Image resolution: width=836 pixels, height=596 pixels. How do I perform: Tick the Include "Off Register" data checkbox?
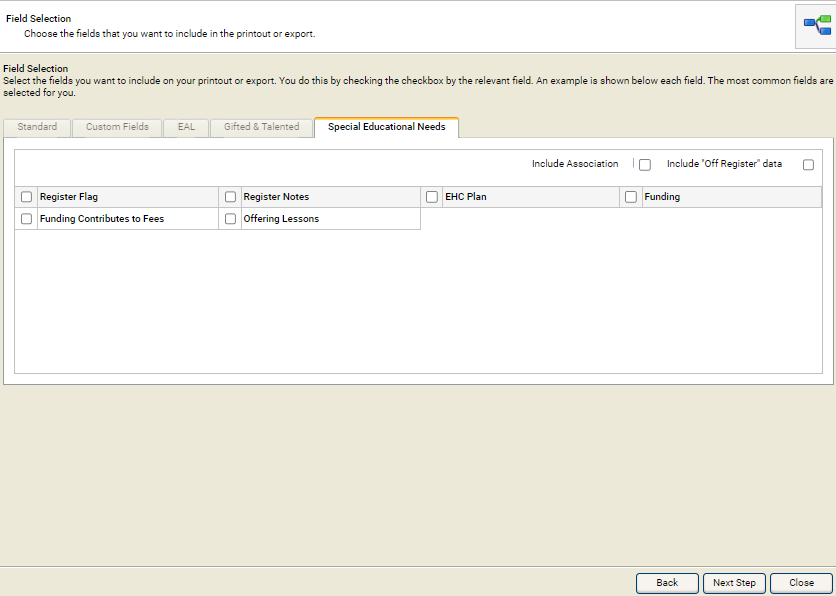tap(808, 165)
